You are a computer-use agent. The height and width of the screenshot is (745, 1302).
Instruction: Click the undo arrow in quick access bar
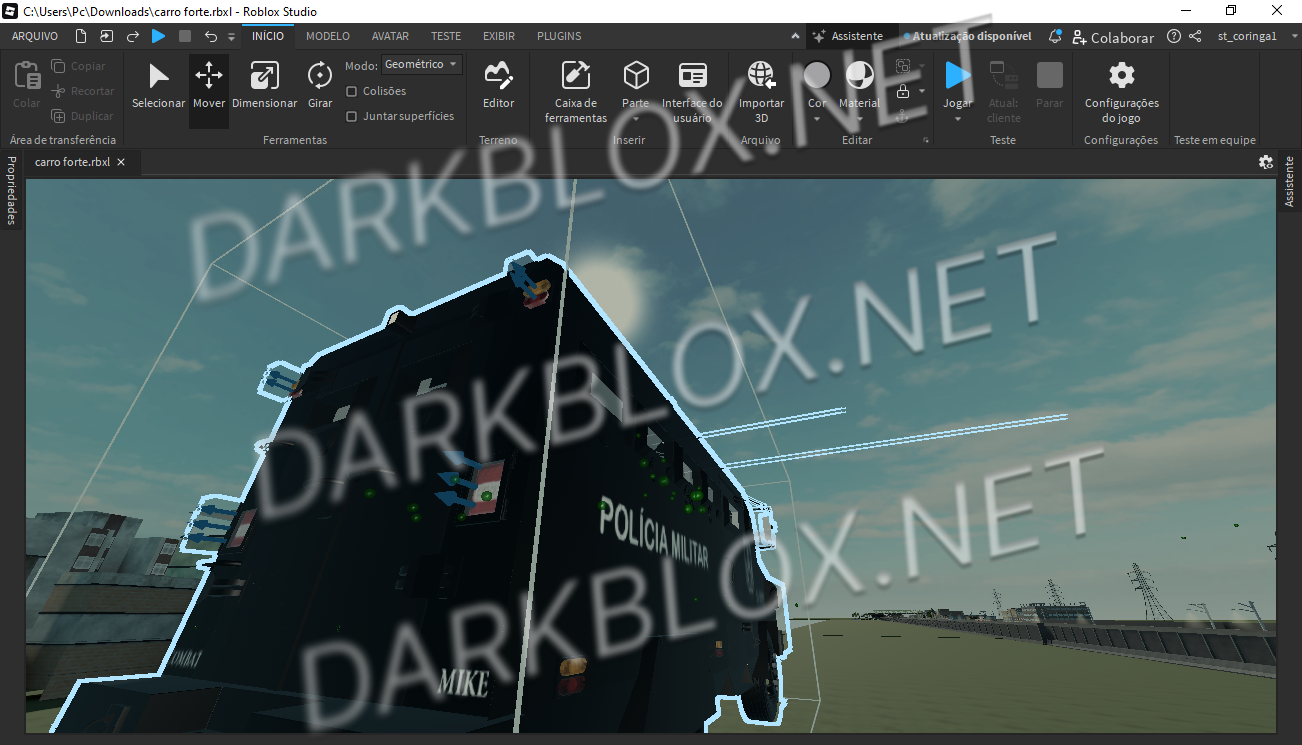pos(210,36)
